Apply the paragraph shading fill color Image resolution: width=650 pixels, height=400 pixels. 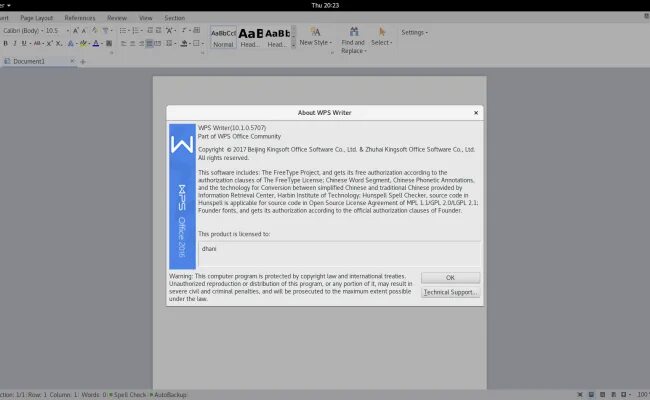pyautogui.click(x=184, y=43)
